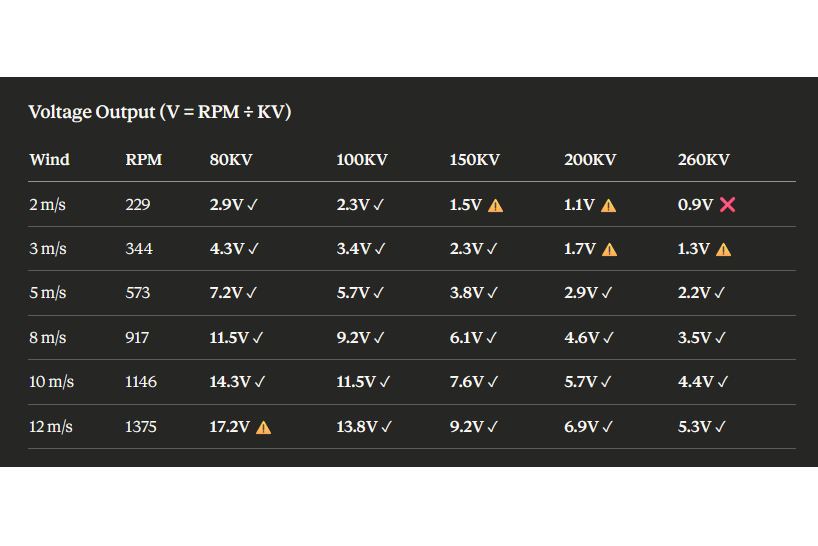
Task: Click the Voltage Output table title
Action: point(160,112)
